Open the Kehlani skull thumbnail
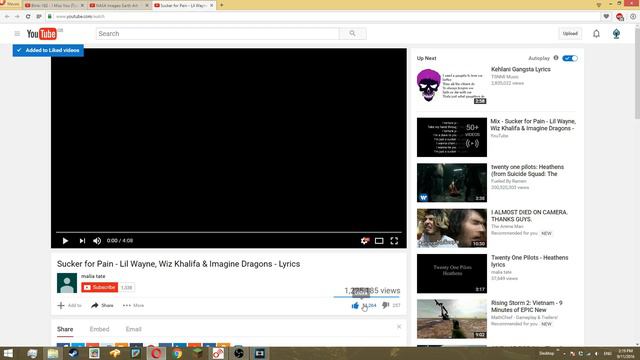Image resolution: width=640 pixels, height=360 pixels. click(452, 85)
